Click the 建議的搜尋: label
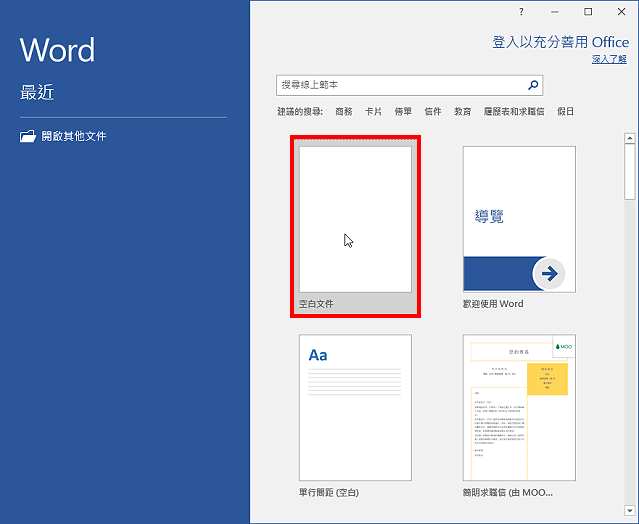The image size is (639, 524). (300, 112)
